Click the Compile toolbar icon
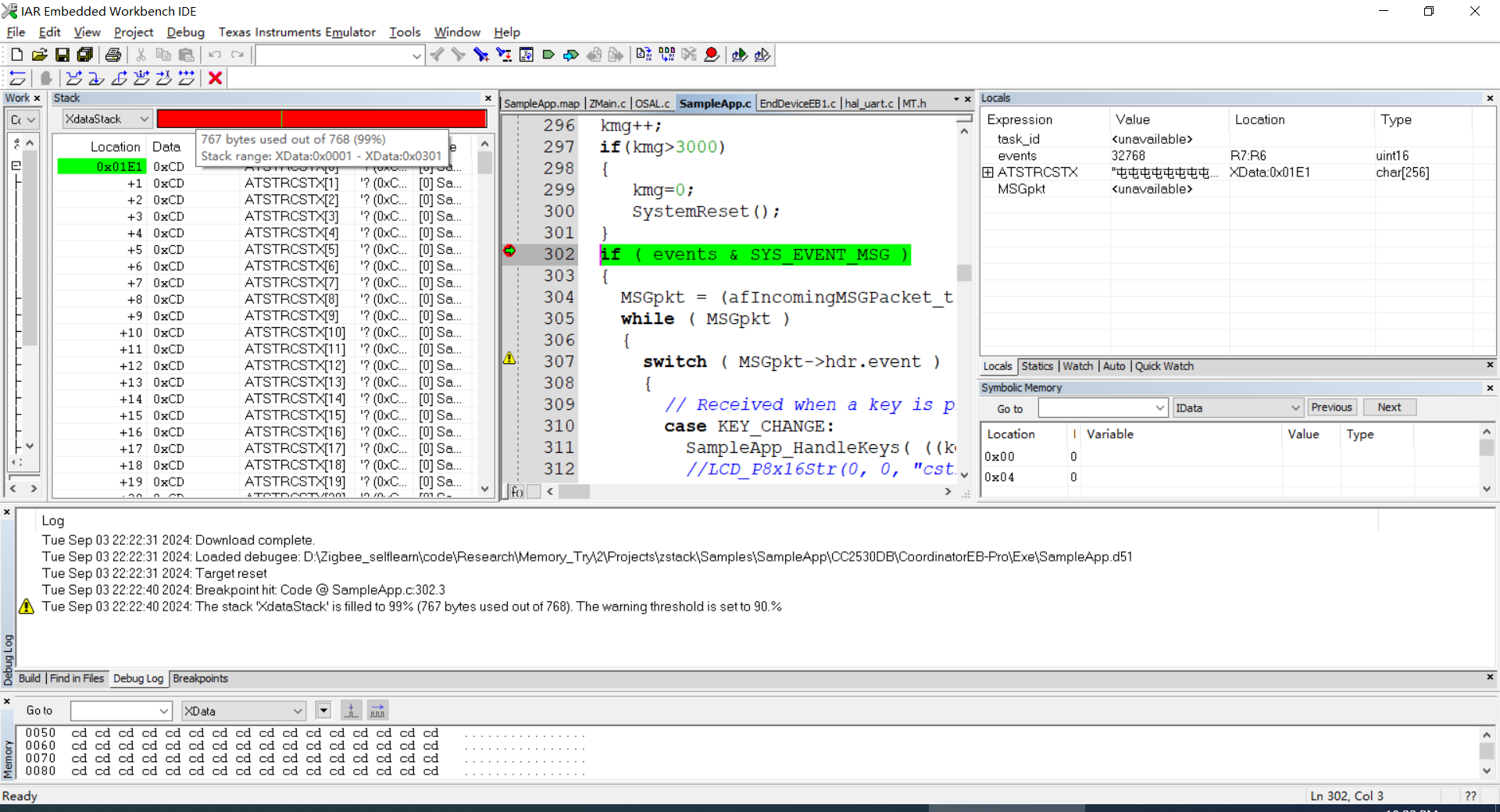 click(644, 55)
